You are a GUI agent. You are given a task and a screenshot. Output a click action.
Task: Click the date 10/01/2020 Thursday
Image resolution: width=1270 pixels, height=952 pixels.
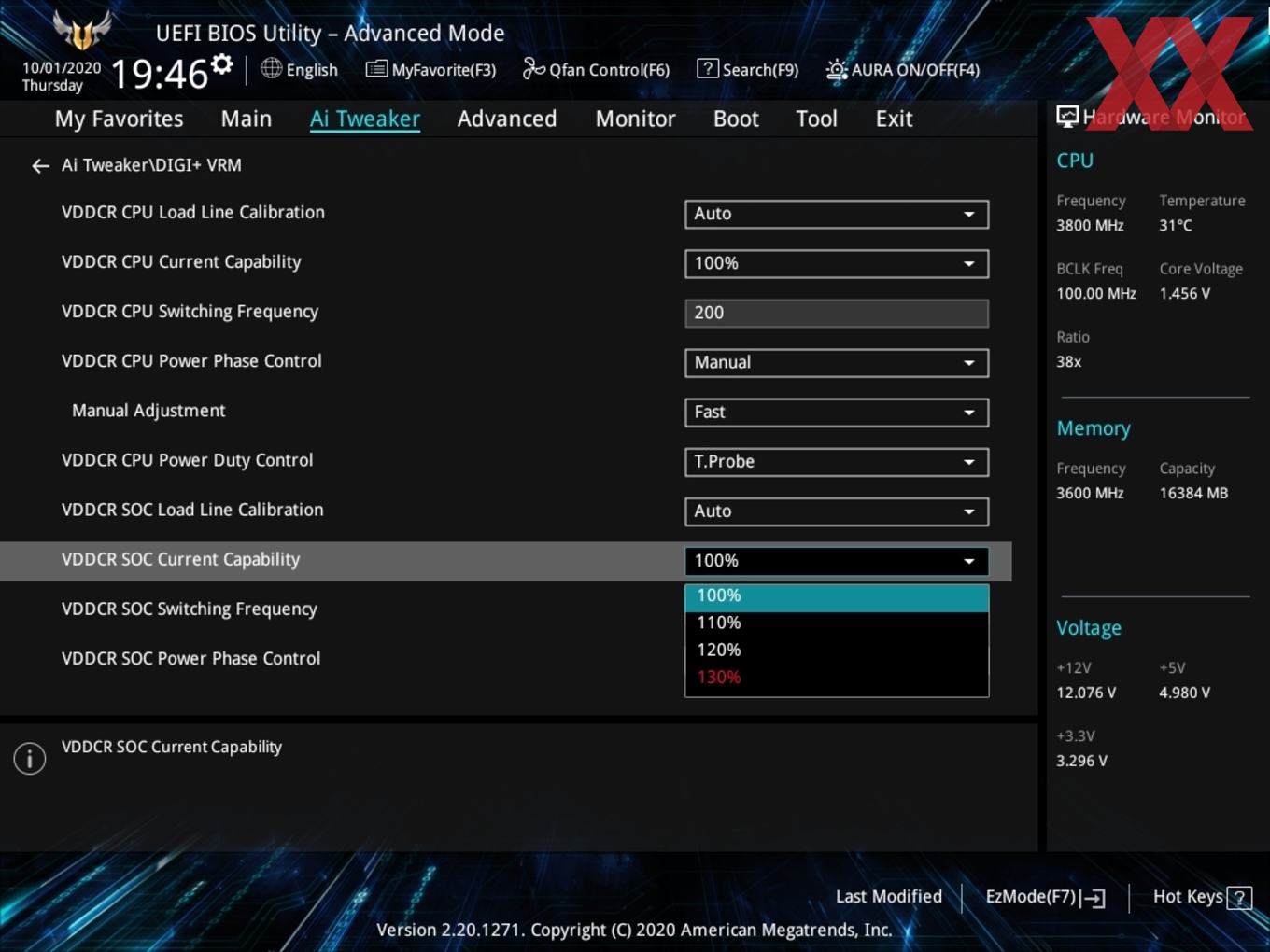(62, 77)
